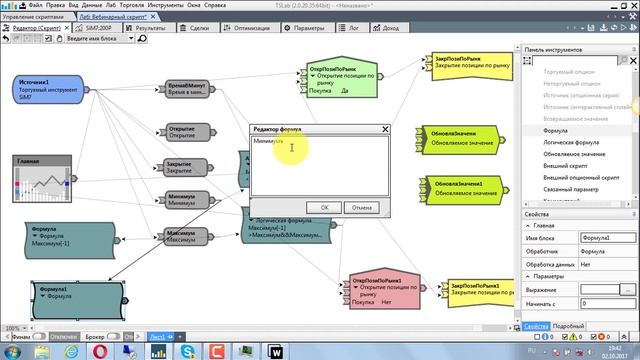640x360 pixels.
Task: Select the gray Минимум block
Action: pos(187,200)
